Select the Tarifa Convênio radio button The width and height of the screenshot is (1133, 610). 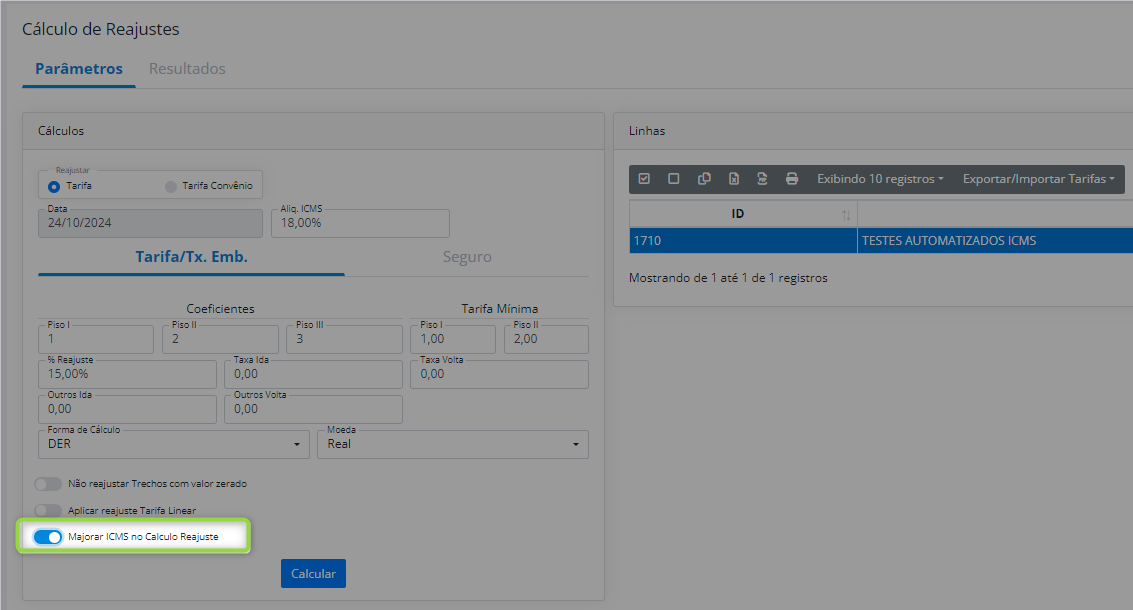pos(171,186)
